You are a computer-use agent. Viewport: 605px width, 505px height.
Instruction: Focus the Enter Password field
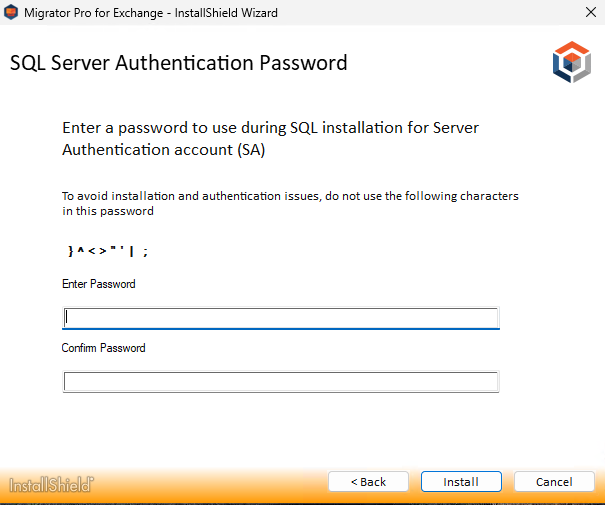click(280, 318)
